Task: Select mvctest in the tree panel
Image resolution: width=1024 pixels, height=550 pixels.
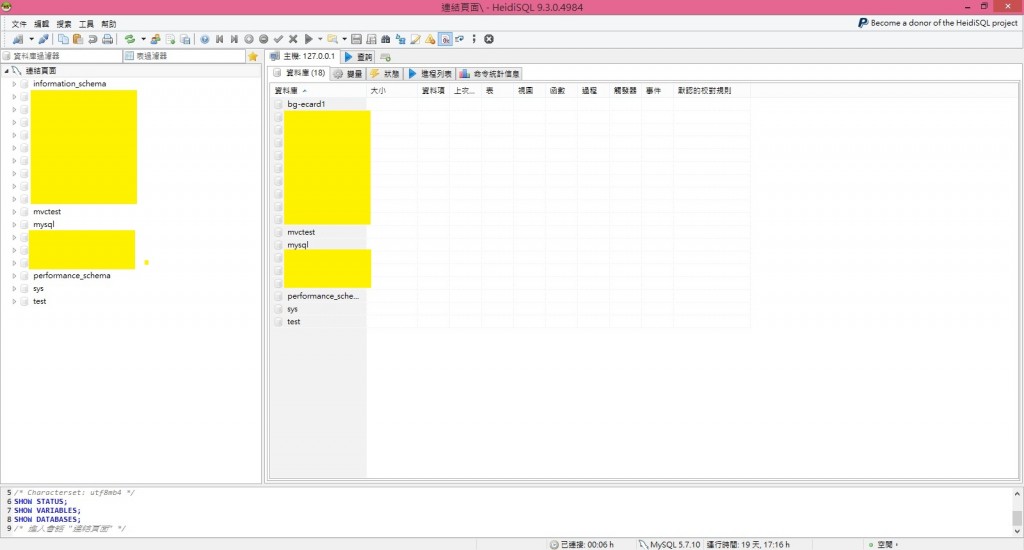Action: click(47, 212)
